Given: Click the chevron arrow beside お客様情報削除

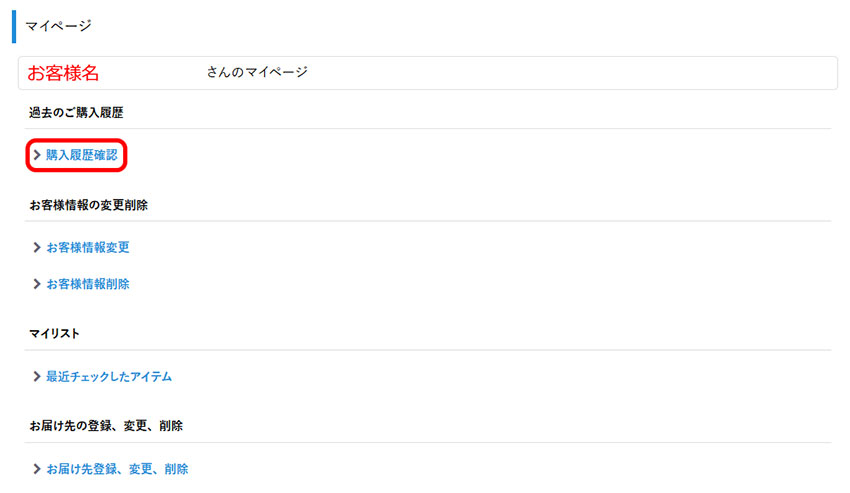Looking at the screenshot, I should (37, 284).
